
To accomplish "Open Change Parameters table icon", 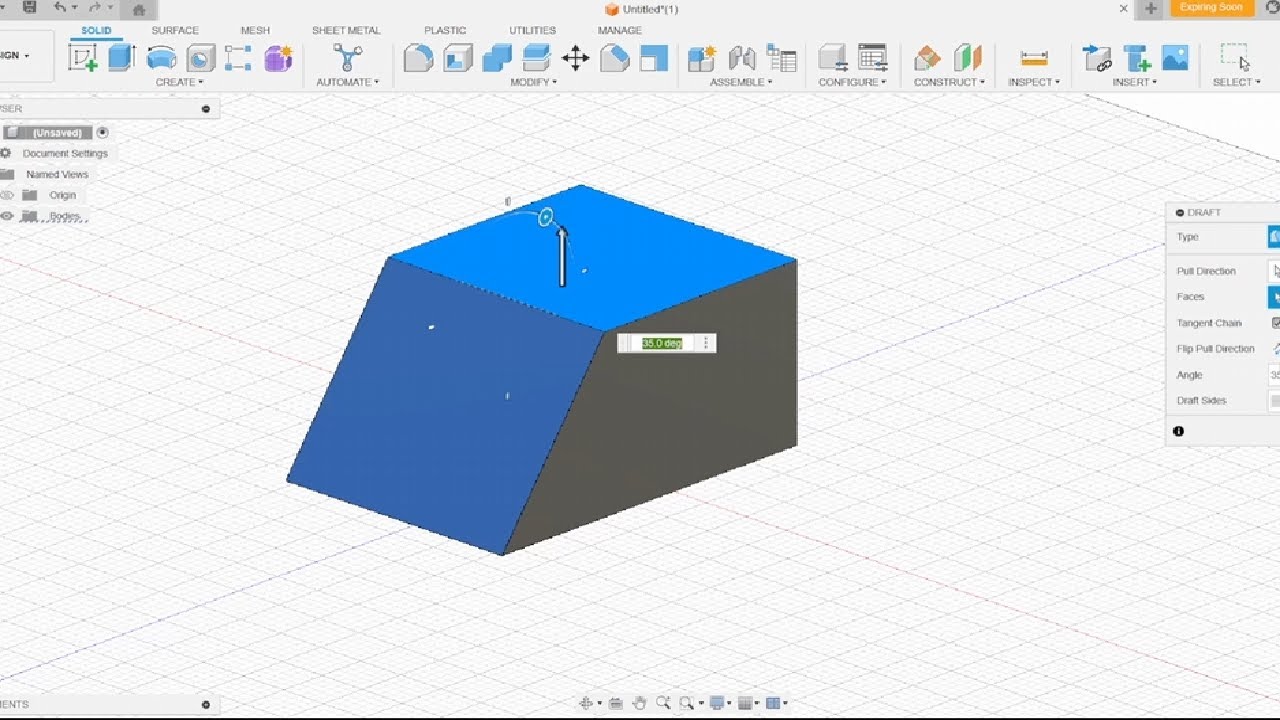I will click(873, 58).
